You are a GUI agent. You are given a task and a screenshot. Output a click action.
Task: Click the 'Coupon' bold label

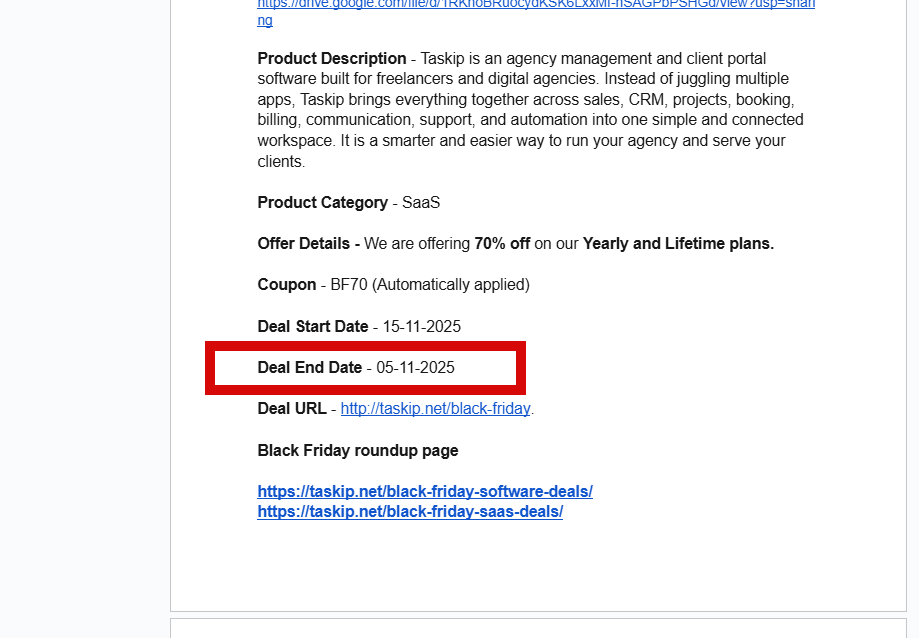[287, 285]
